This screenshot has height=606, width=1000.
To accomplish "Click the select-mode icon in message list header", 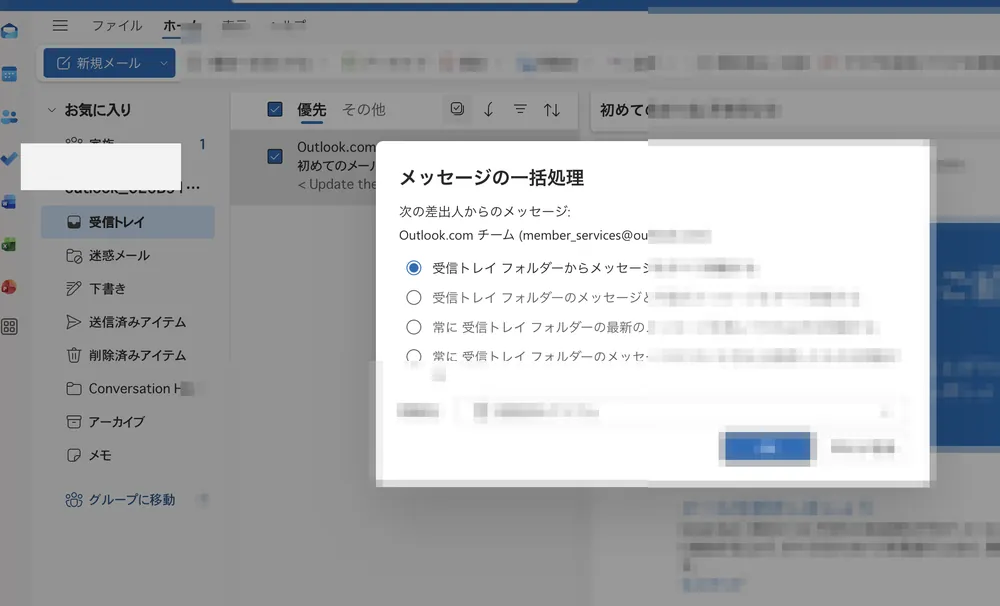I will [457, 109].
